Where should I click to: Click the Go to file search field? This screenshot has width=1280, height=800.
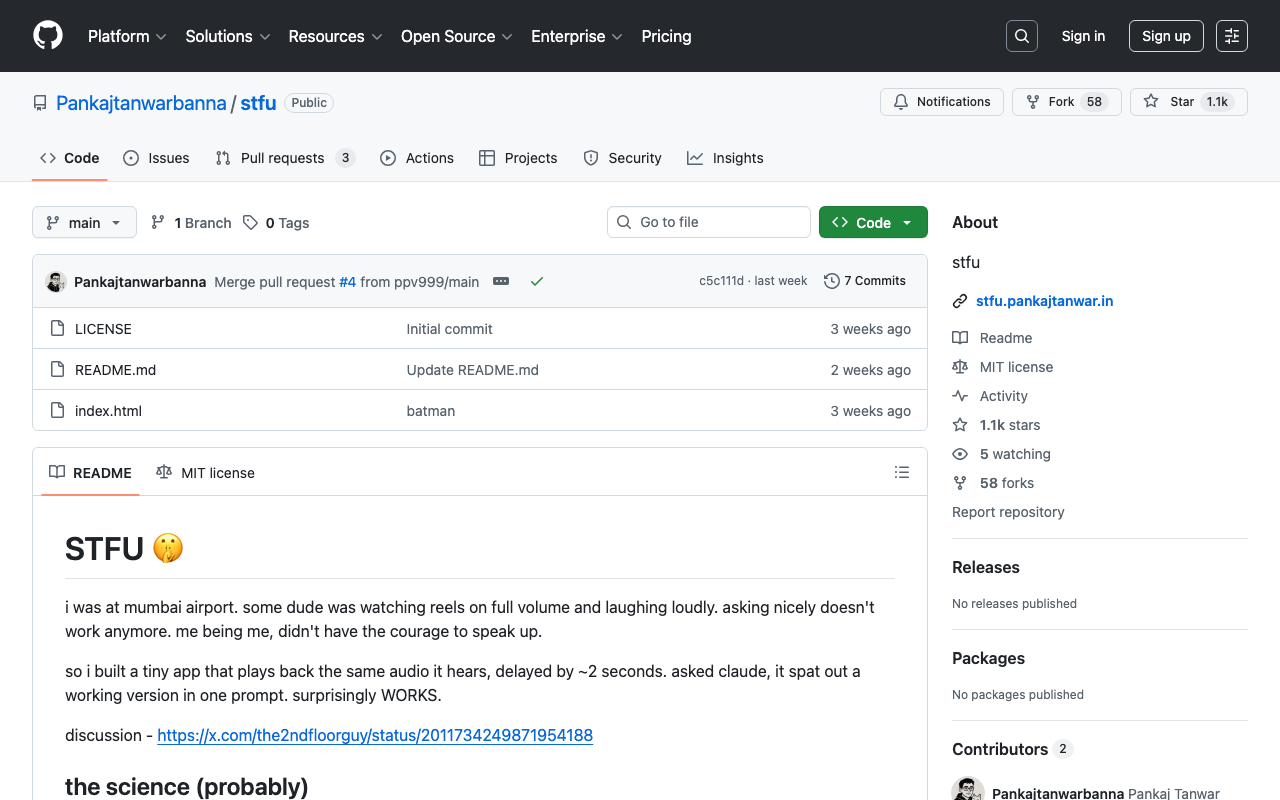(708, 222)
